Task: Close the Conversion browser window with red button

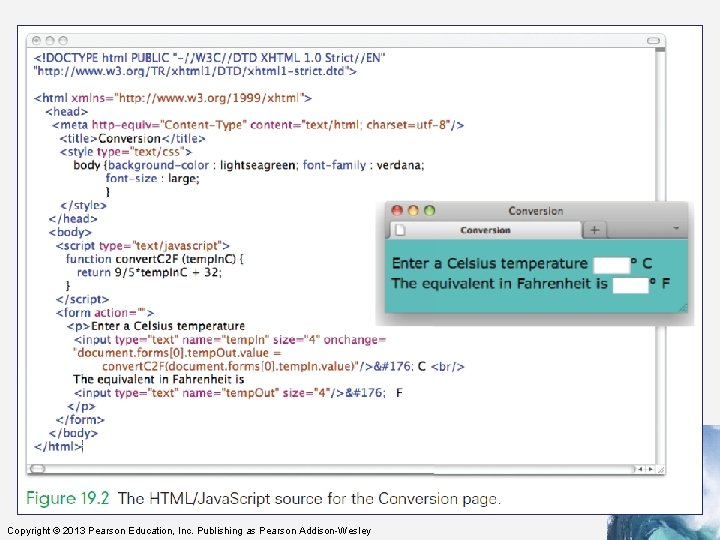Action: (x=397, y=211)
